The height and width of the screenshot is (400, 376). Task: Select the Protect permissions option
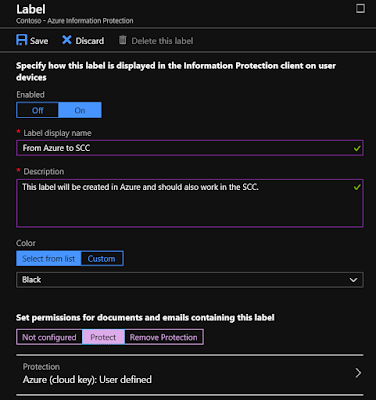point(103,337)
